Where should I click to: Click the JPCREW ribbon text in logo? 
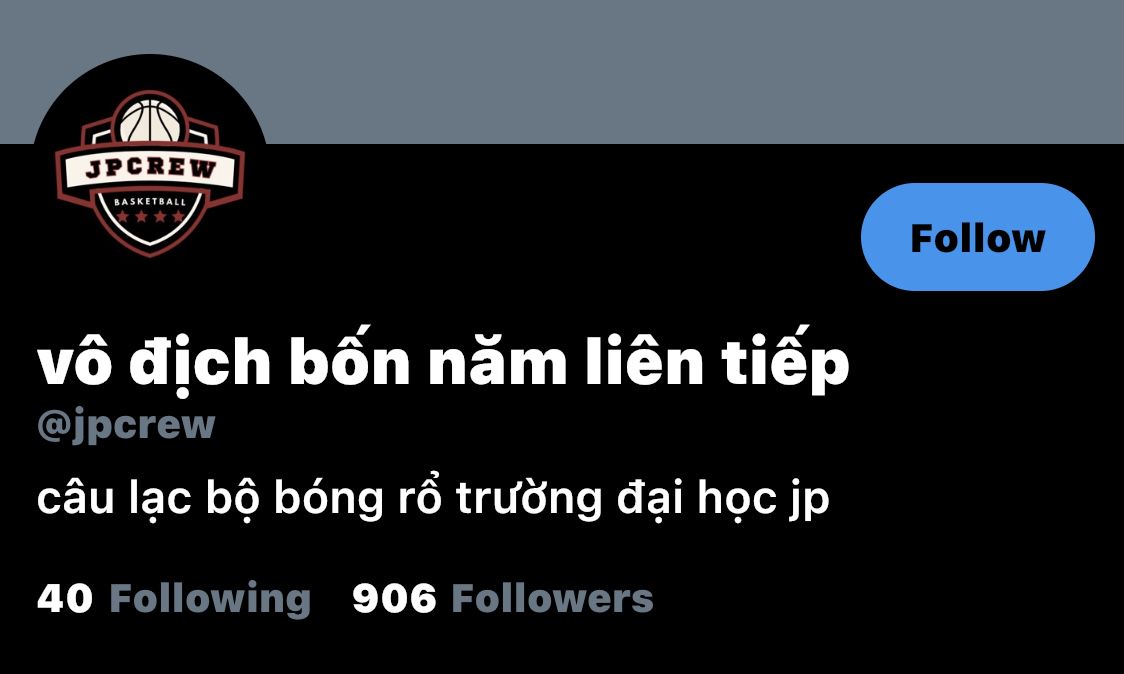151,168
